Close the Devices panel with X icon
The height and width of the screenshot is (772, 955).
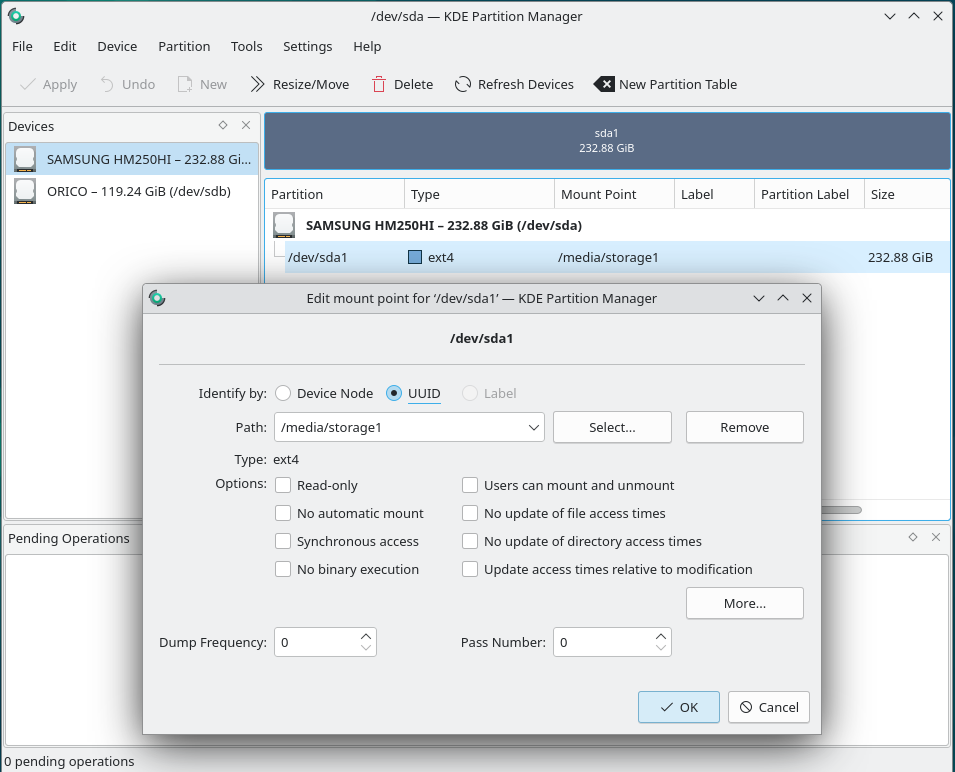tap(246, 126)
